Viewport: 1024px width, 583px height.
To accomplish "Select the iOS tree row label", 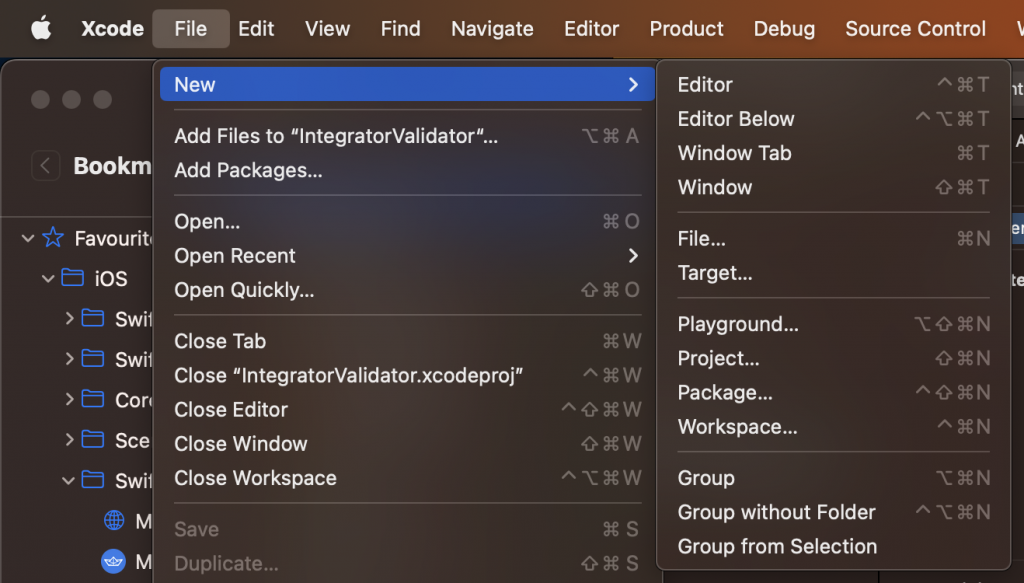I will point(111,279).
